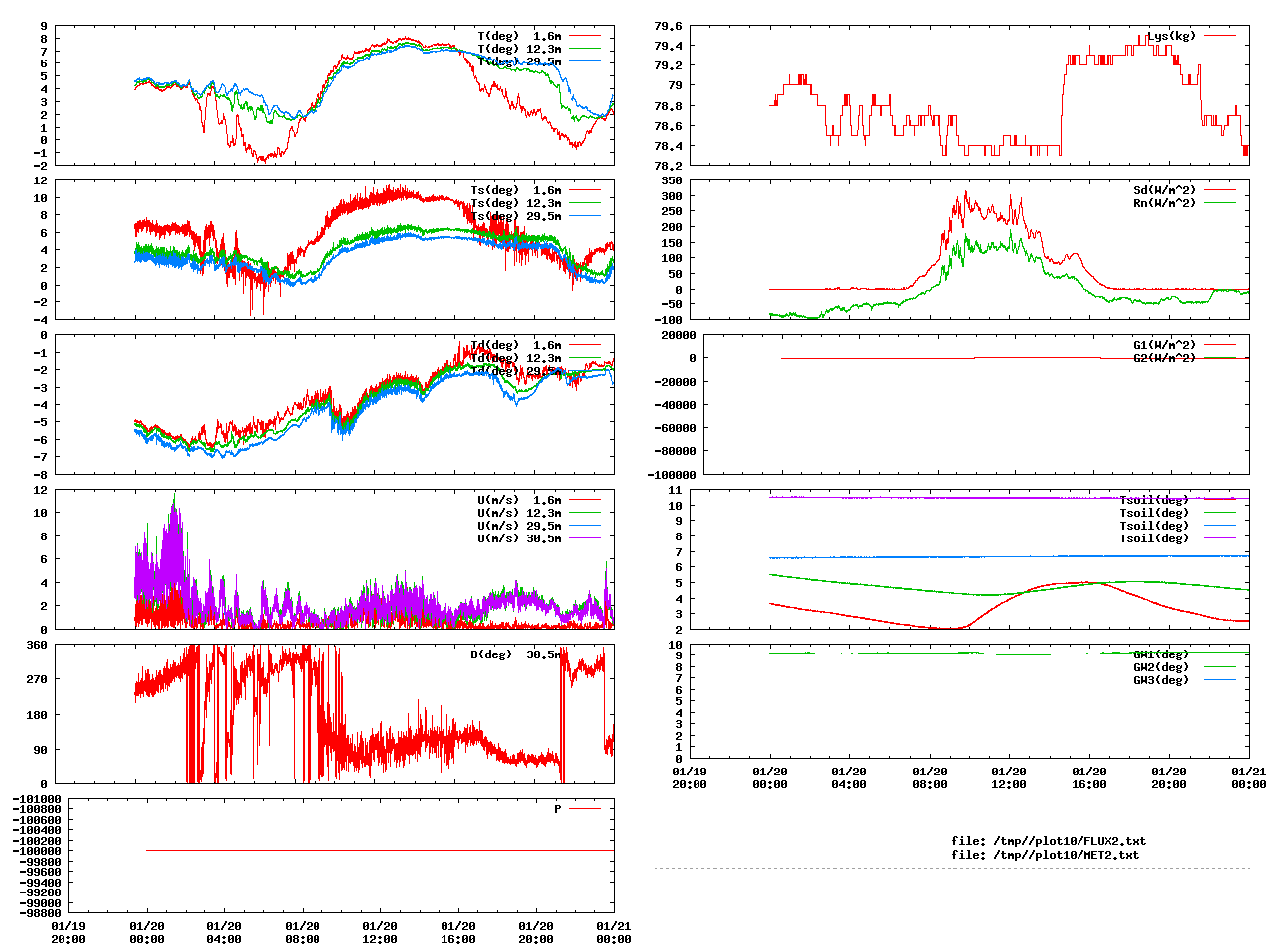Select the "Rn(W/m^2)" legend entry
Image resolution: width=1270 pixels, height=952 pixels.
[x=1165, y=203]
